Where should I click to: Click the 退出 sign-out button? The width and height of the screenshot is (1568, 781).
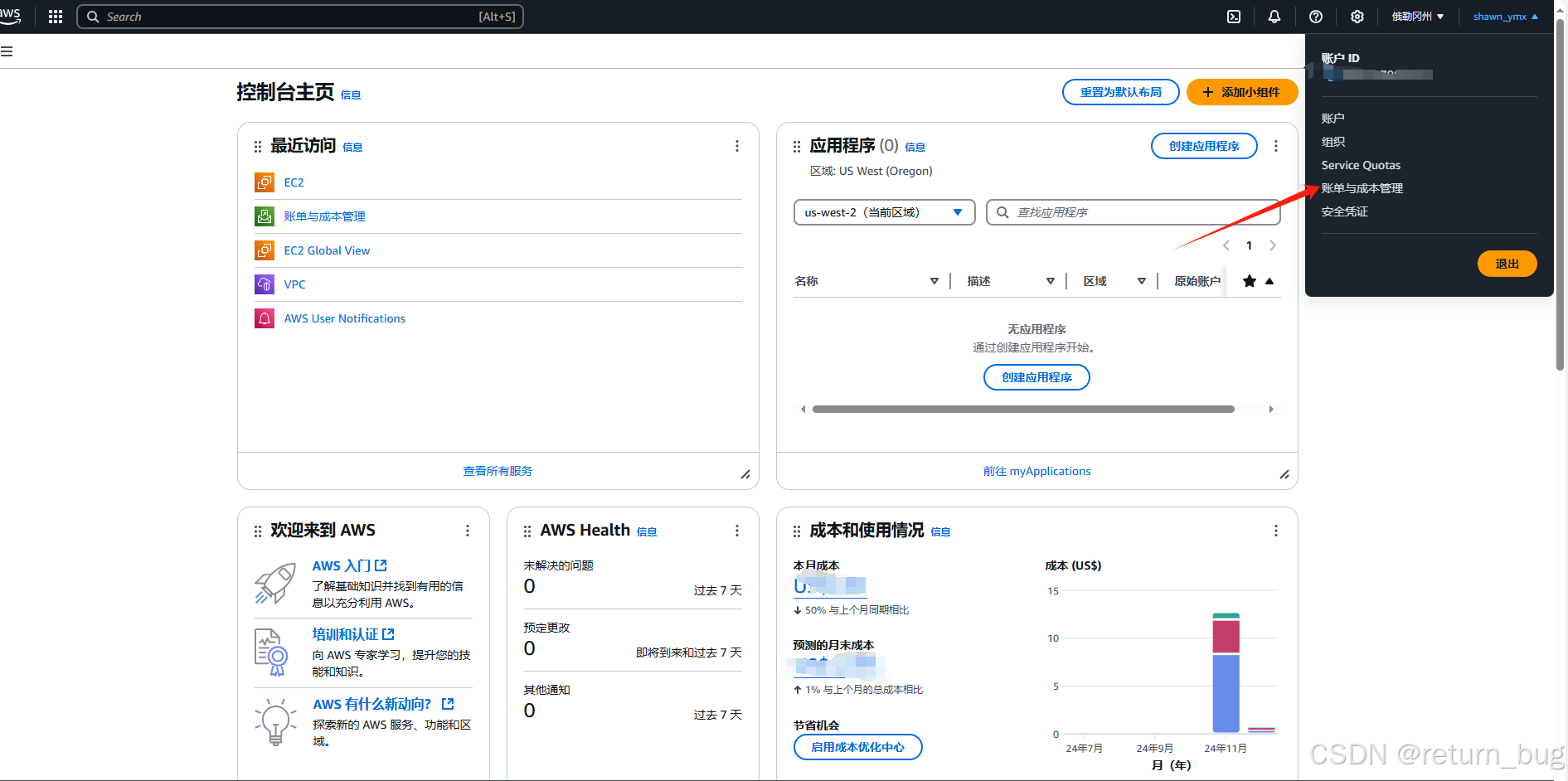(1507, 264)
